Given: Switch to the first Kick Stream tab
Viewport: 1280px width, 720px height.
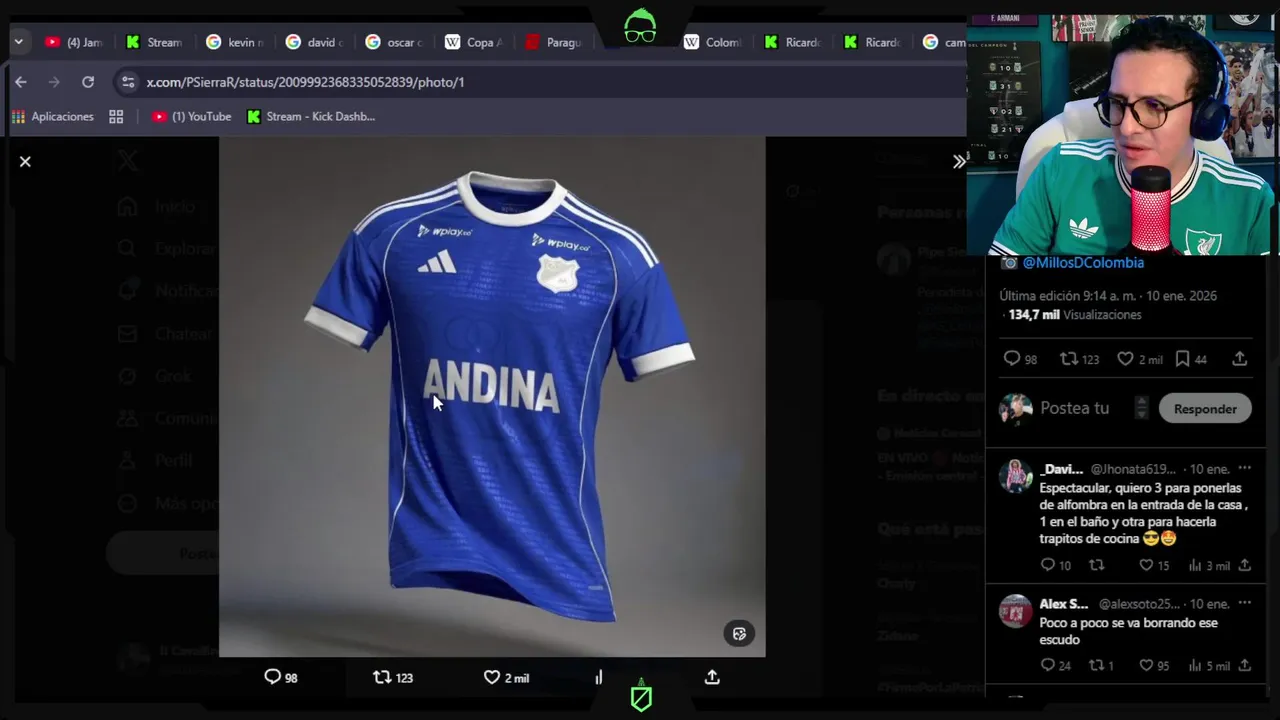Looking at the screenshot, I should (154, 42).
